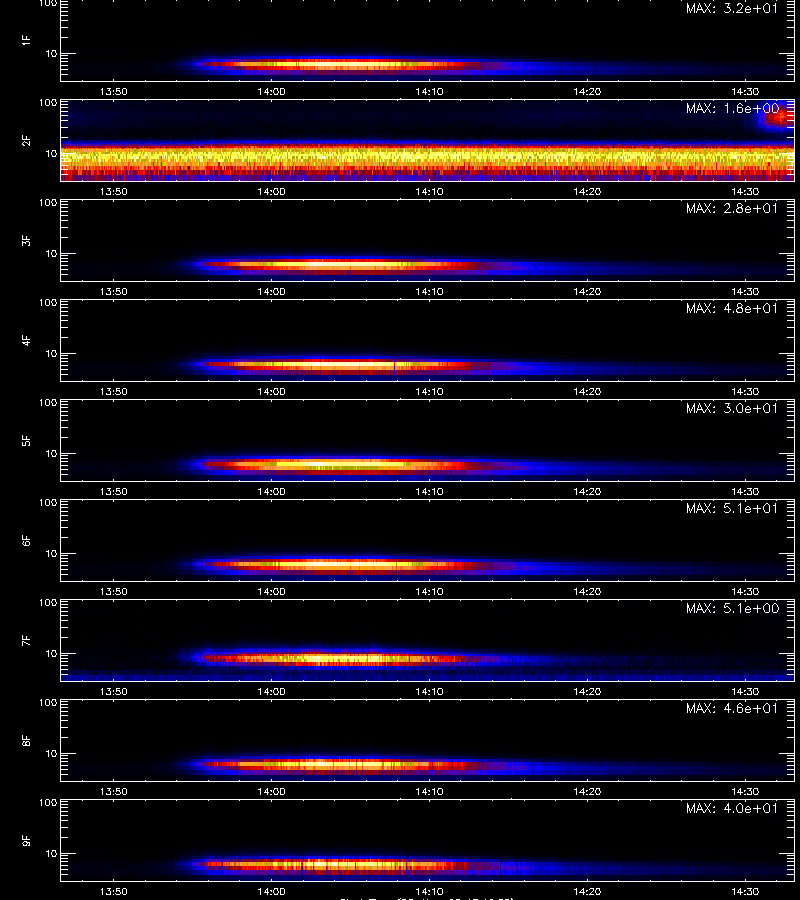Viewport: 800px width, 900px height.
Task: Click the 13:50 time label under panel 4F
Action: point(114,391)
